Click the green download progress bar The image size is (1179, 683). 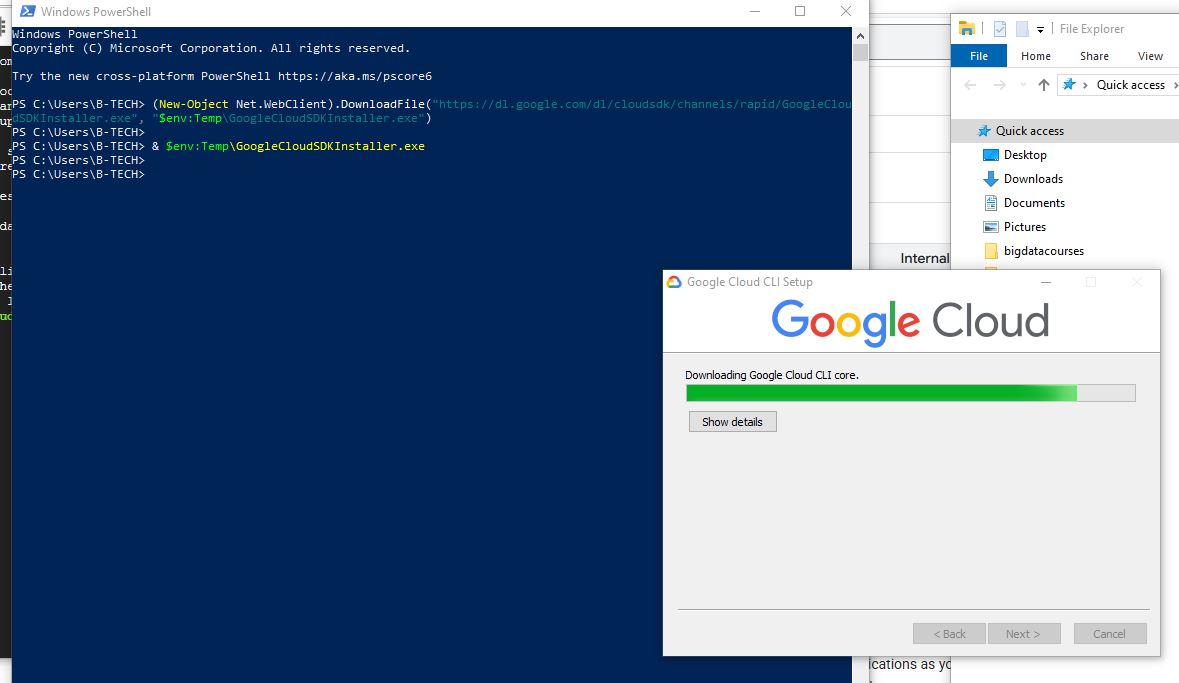[911, 393]
